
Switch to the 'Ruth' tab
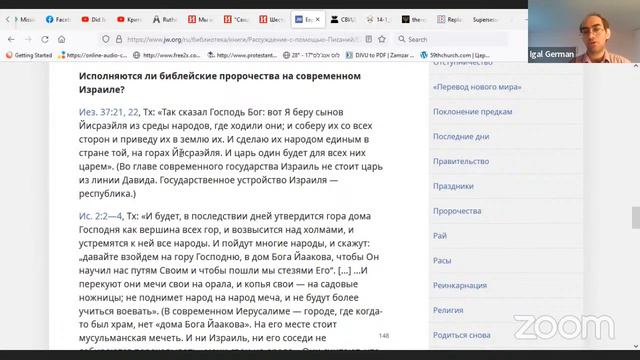coord(165,19)
